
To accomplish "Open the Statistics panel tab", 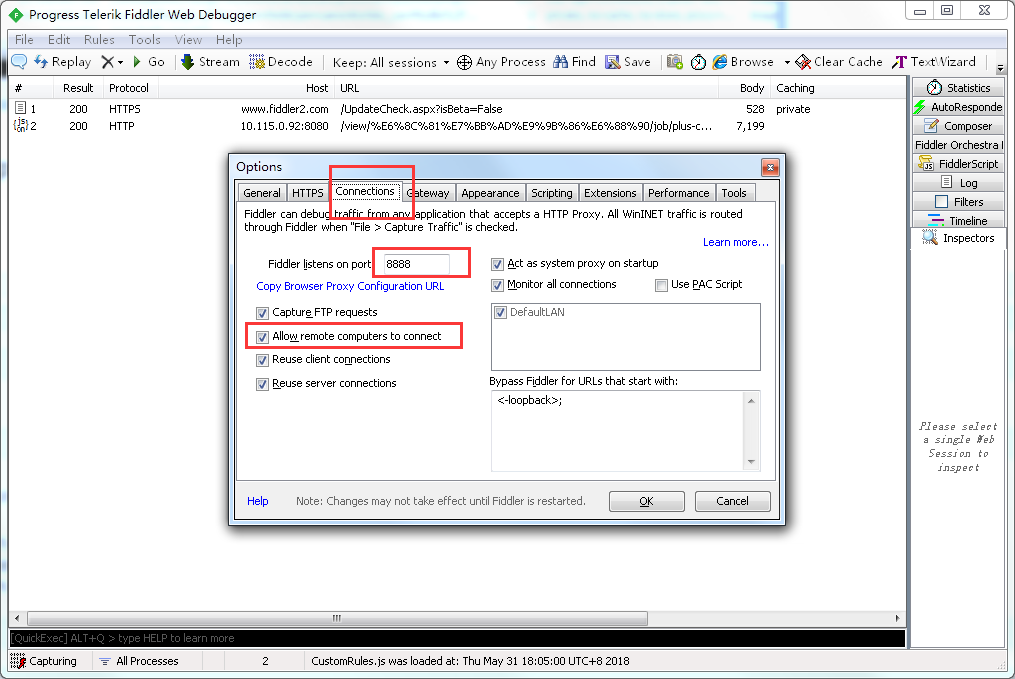I will pyautogui.click(x=959, y=87).
